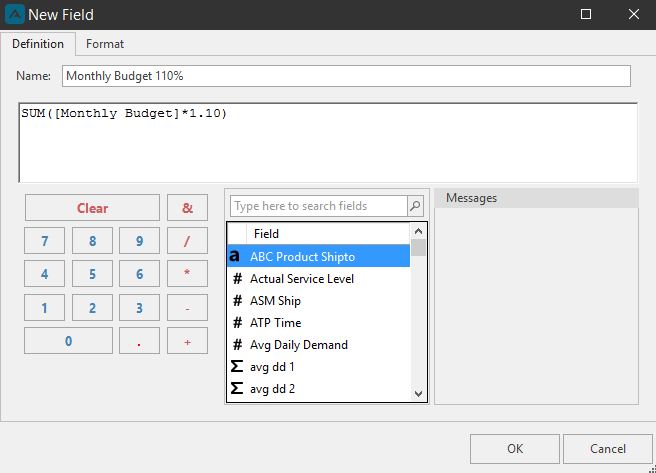
Task: Click the search magnifier icon
Action: click(x=415, y=206)
